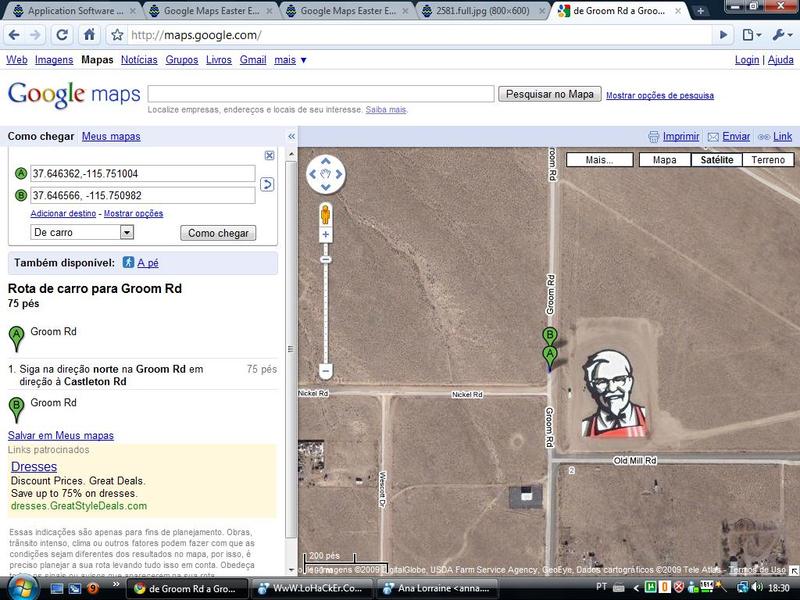
Task: Bookmark page with the star icon
Action: (x=117, y=35)
